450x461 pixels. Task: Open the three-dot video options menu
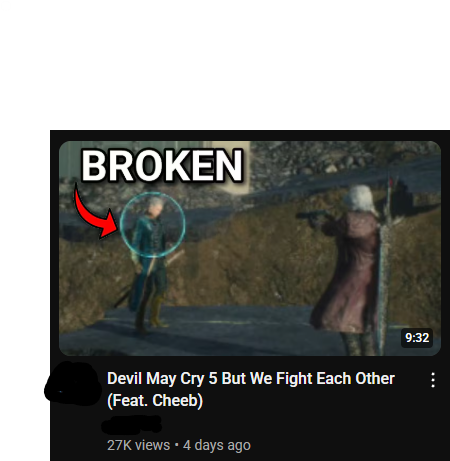(433, 380)
